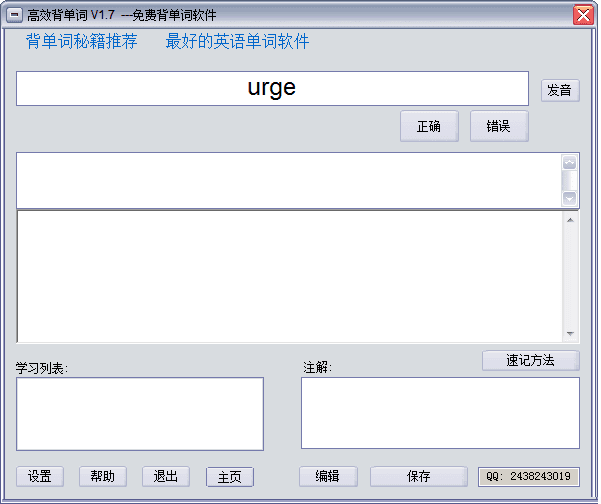This screenshot has width=601, height=504.
Task: Click the large text area's scroll-down arrow
Action: 570,334
